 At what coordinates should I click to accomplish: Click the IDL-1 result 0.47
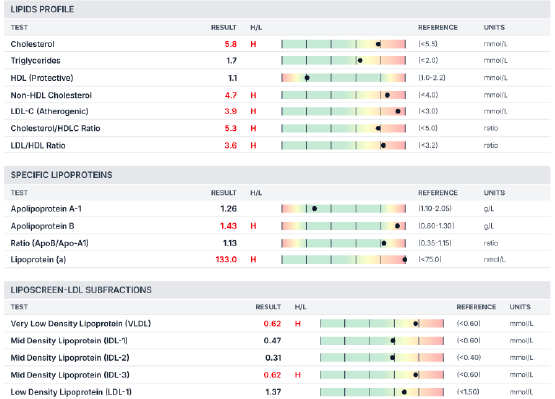(272, 341)
